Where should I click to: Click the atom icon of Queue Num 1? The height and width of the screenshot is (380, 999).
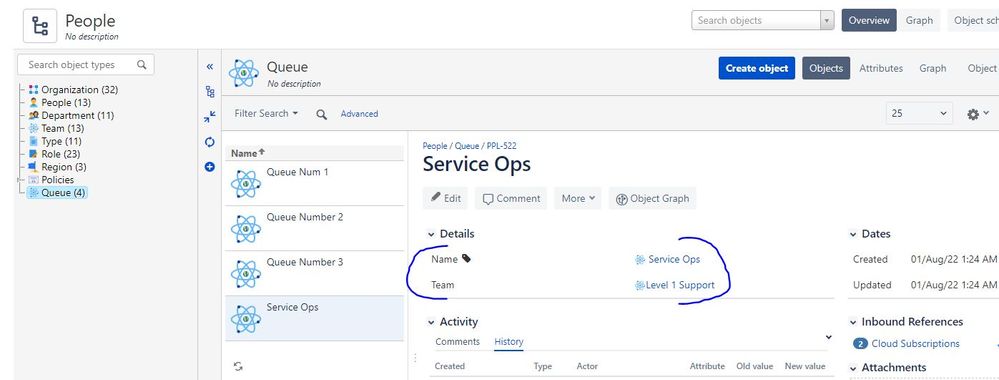(x=245, y=184)
